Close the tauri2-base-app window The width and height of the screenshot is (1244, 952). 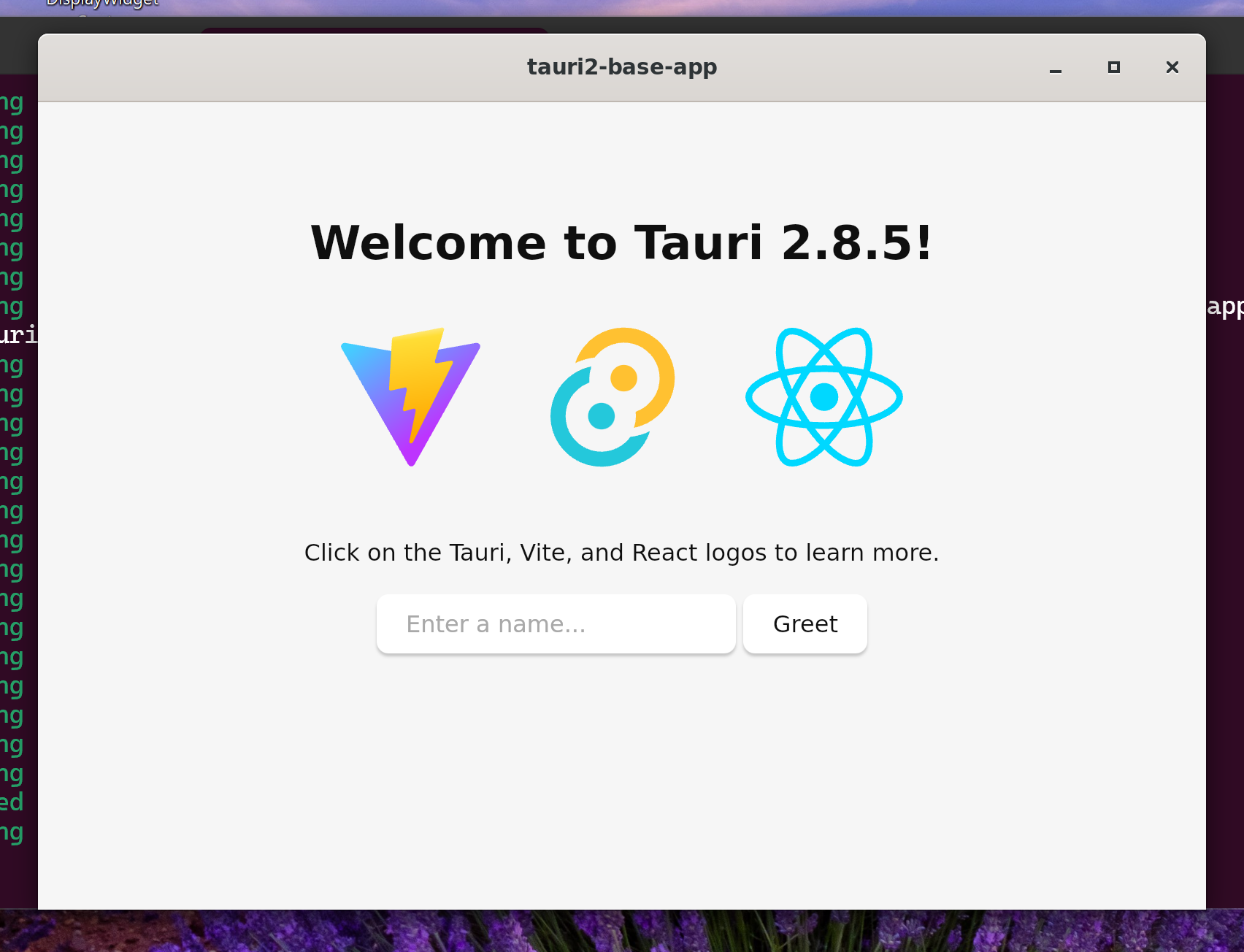pos(1172,68)
